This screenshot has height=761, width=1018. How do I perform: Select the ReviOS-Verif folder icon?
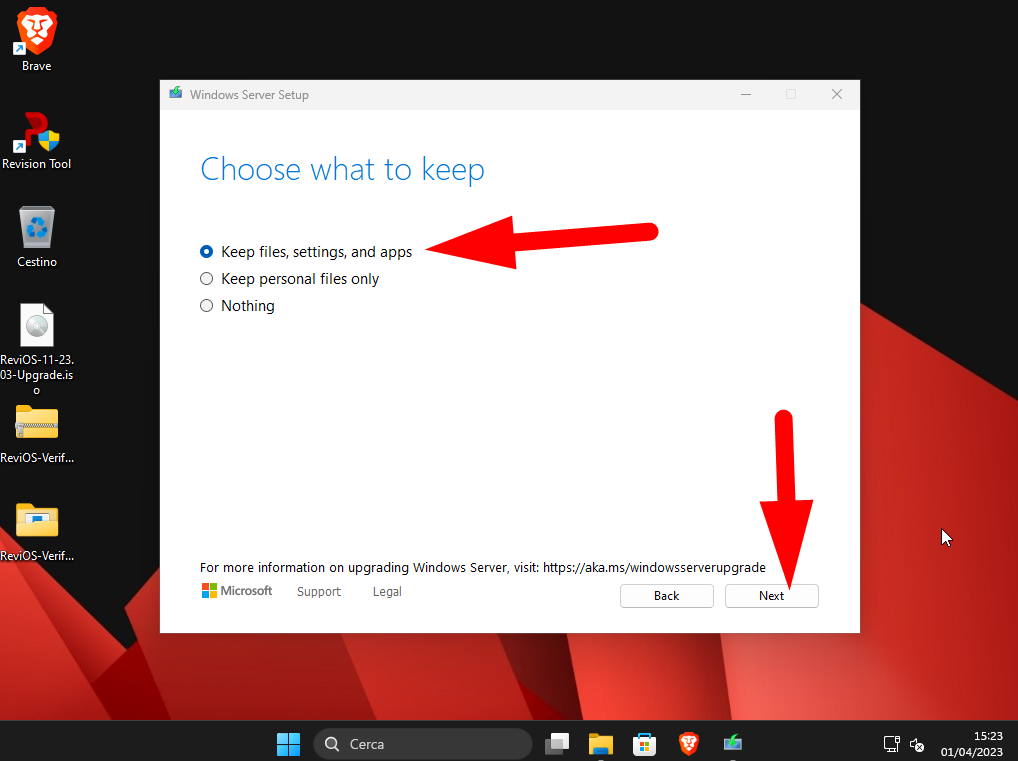(x=37, y=532)
